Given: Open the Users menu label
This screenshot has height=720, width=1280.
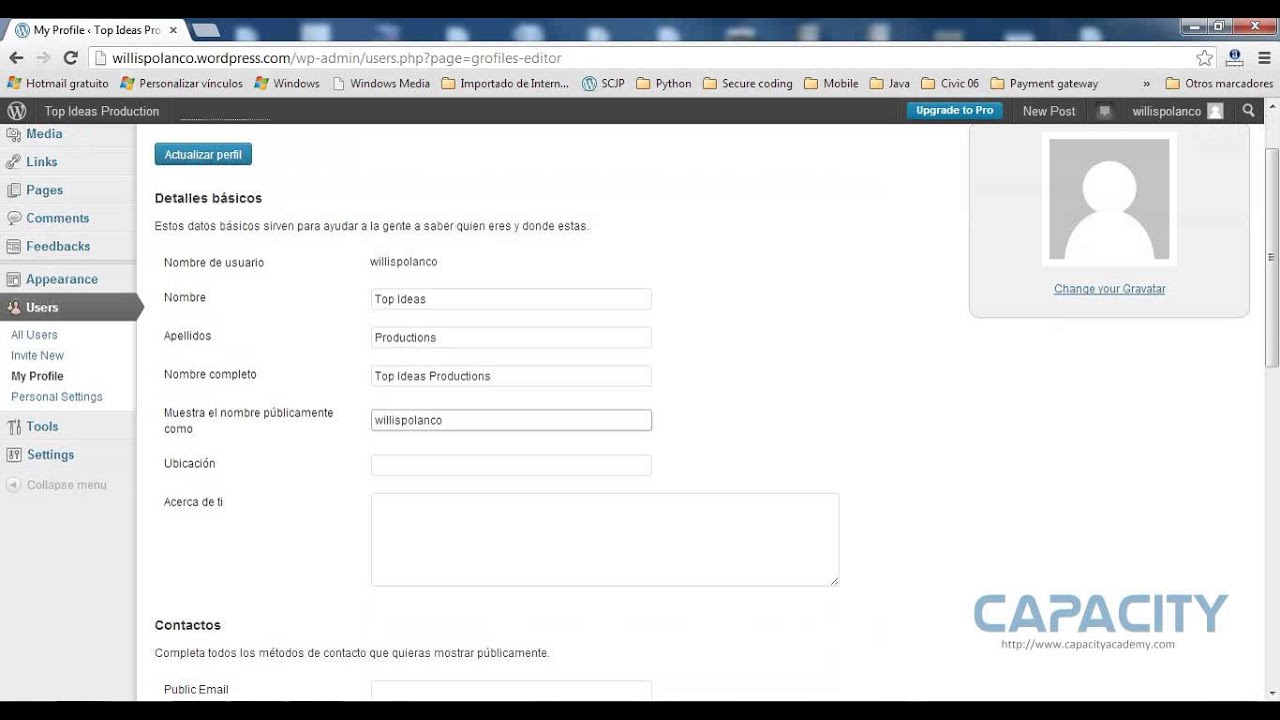Looking at the screenshot, I should point(42,308).
